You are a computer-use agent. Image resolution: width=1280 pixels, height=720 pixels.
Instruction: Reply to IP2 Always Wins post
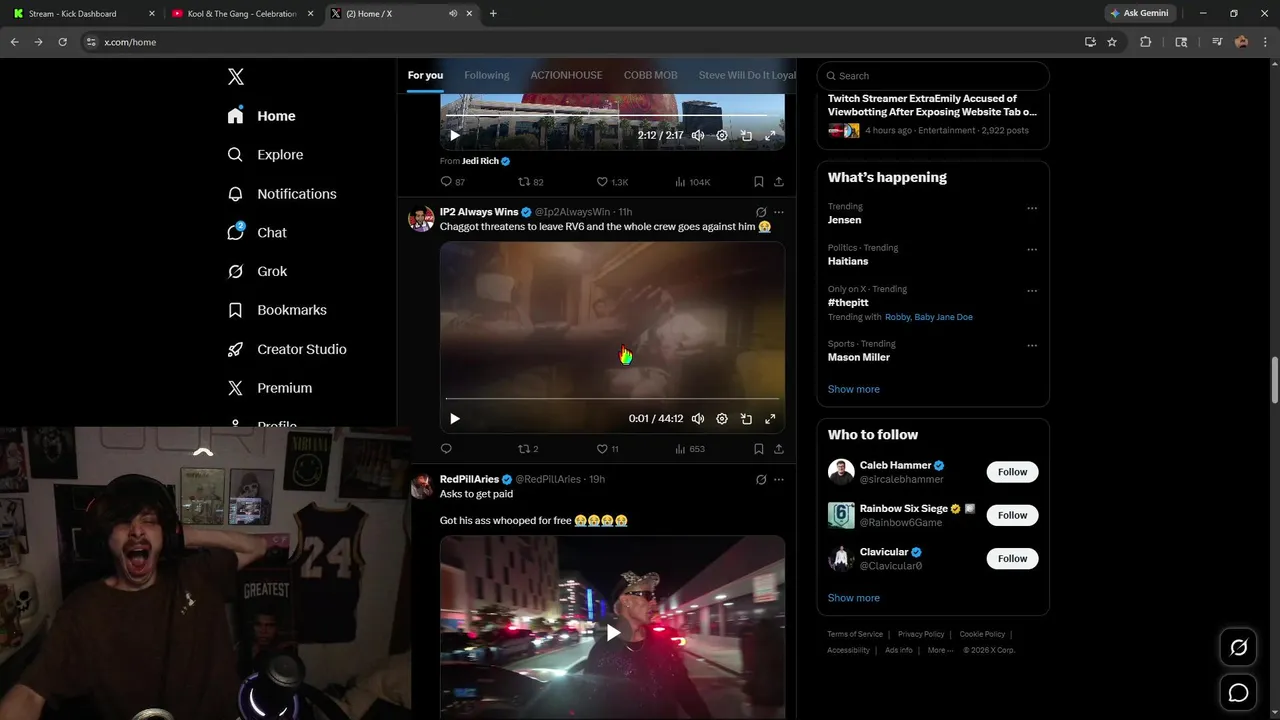[x=446, y=449]
